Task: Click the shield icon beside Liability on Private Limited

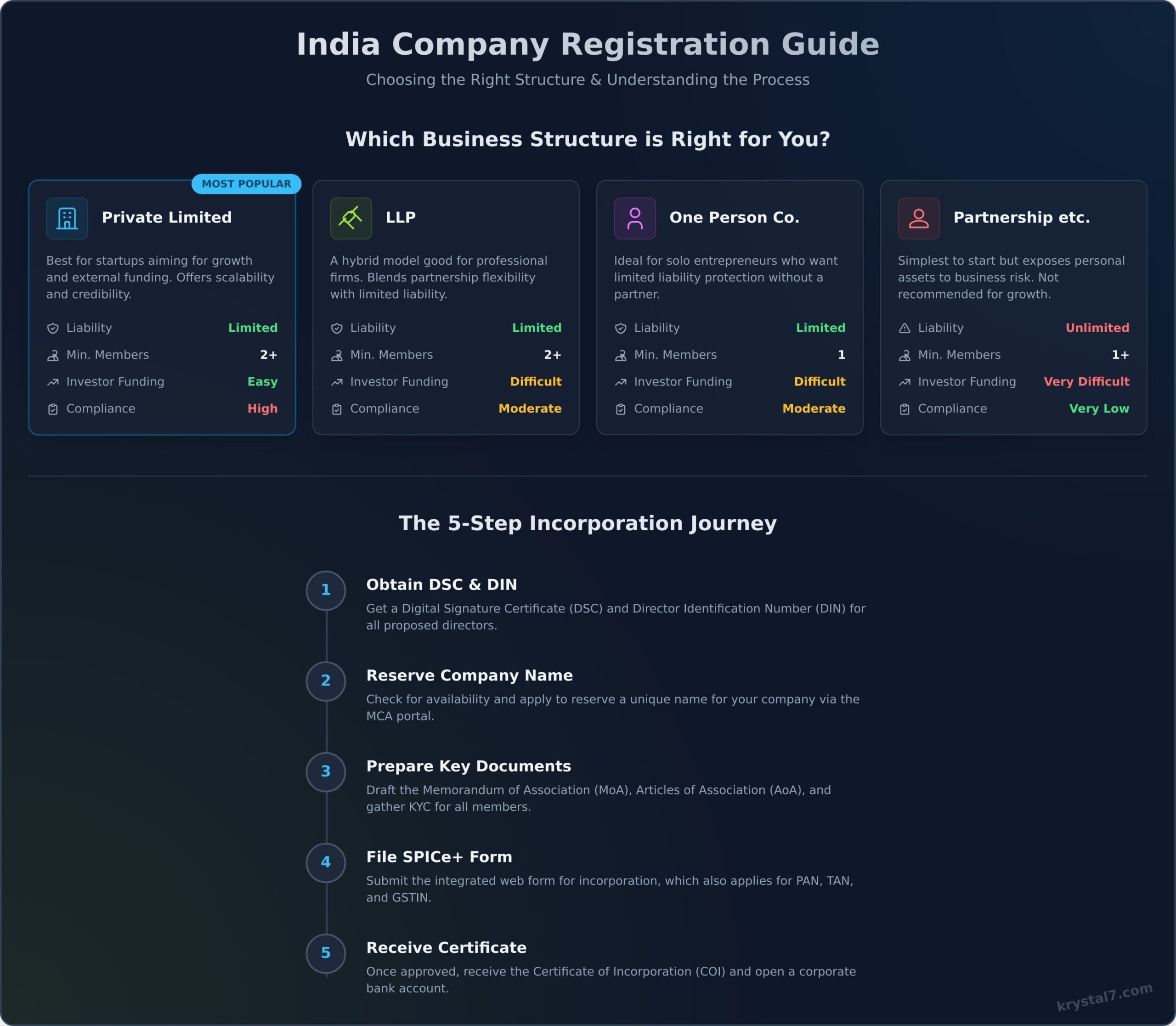Action: (x=53, y=328)
